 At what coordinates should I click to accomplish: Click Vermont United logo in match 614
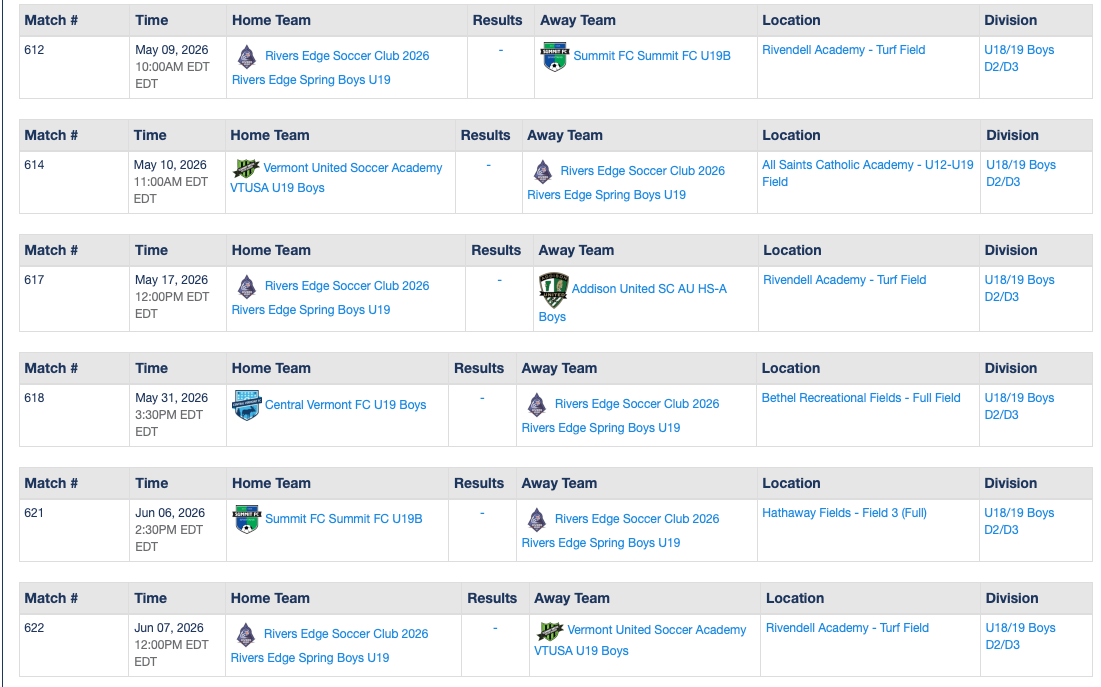[x=245, y=168]
